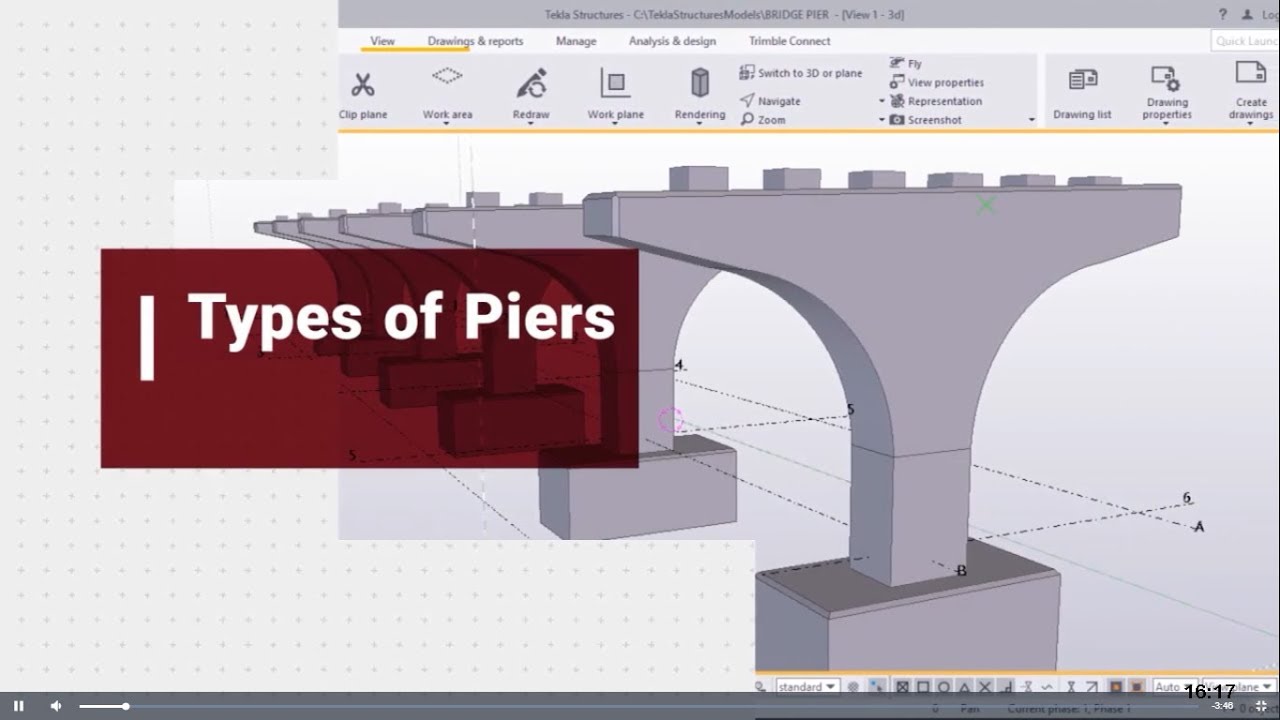The height and width of the screenshot is (720, 1280).
Task: Click the Work plane icon
Action: point(614,83)
